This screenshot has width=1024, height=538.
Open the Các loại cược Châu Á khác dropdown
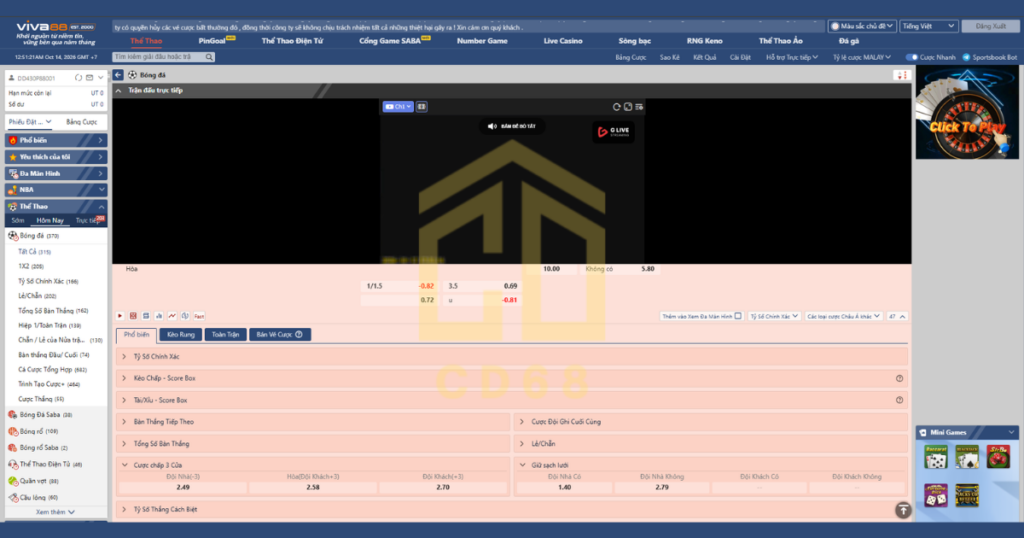tap(843, 316)
